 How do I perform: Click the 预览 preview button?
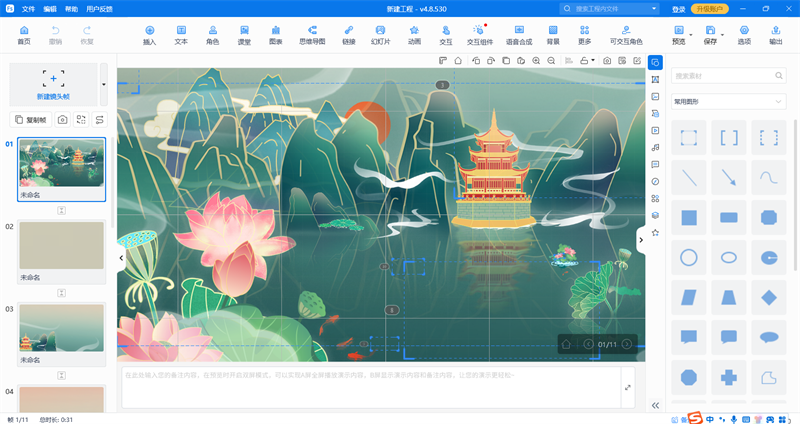(679, 35)
